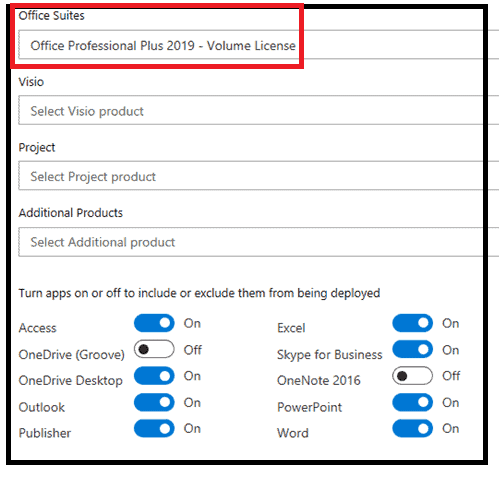Turn off the Access app toggle
The height and width of the screenshot is (479, 499).
click(x=154, y=323)
